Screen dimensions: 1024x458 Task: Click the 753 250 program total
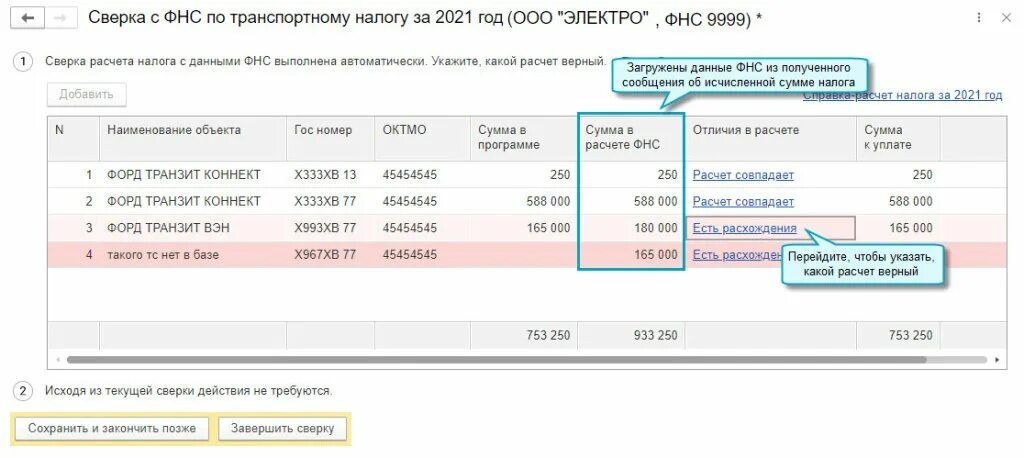click(524, 335)
